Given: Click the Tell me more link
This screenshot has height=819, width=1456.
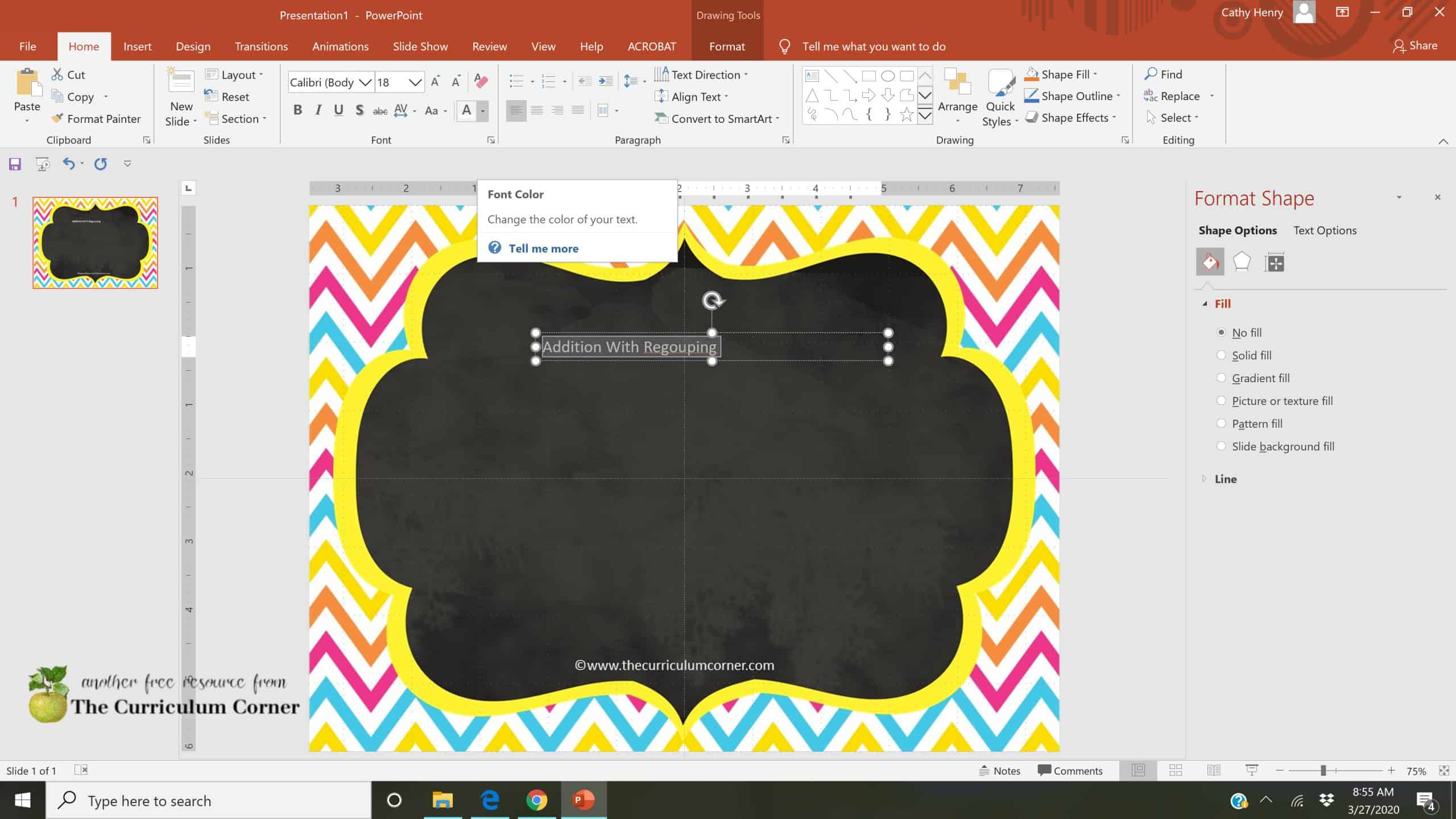Looking at the screenshot, I should click(544, 248).
